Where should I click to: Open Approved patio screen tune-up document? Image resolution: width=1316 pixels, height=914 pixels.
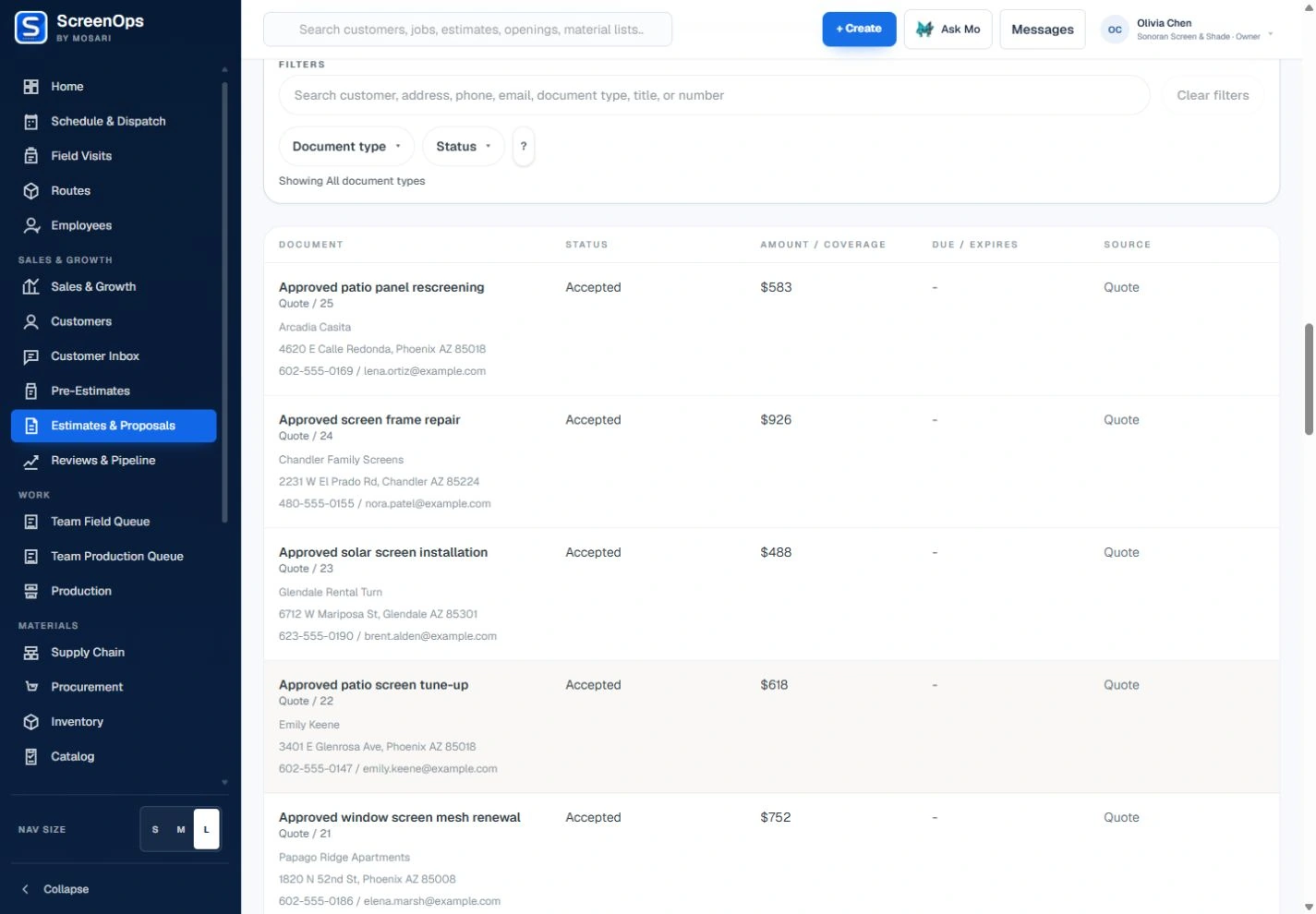(x=374, y=685)
